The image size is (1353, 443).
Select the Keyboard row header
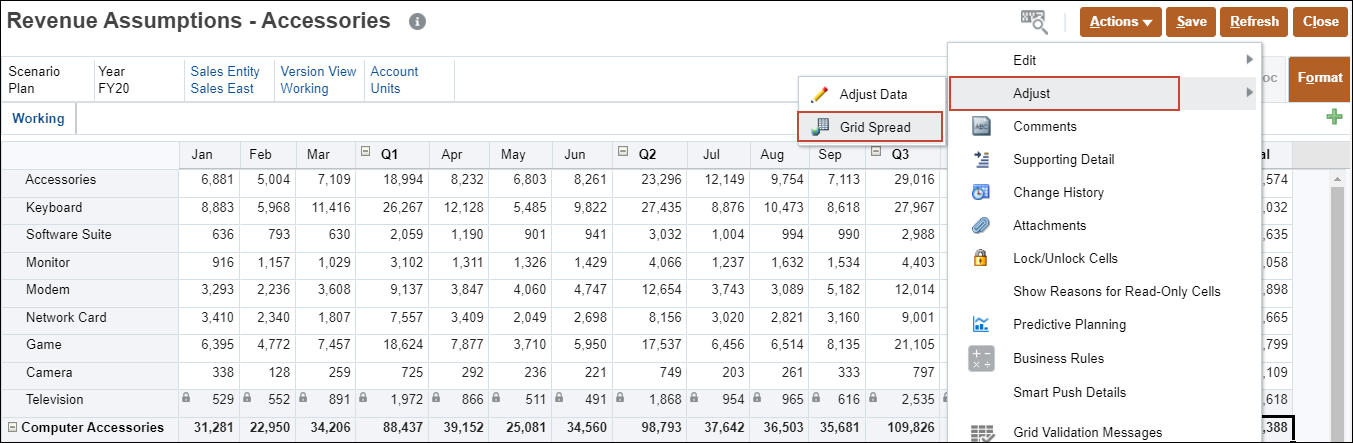pyautogui.click(x=89, y=208)
